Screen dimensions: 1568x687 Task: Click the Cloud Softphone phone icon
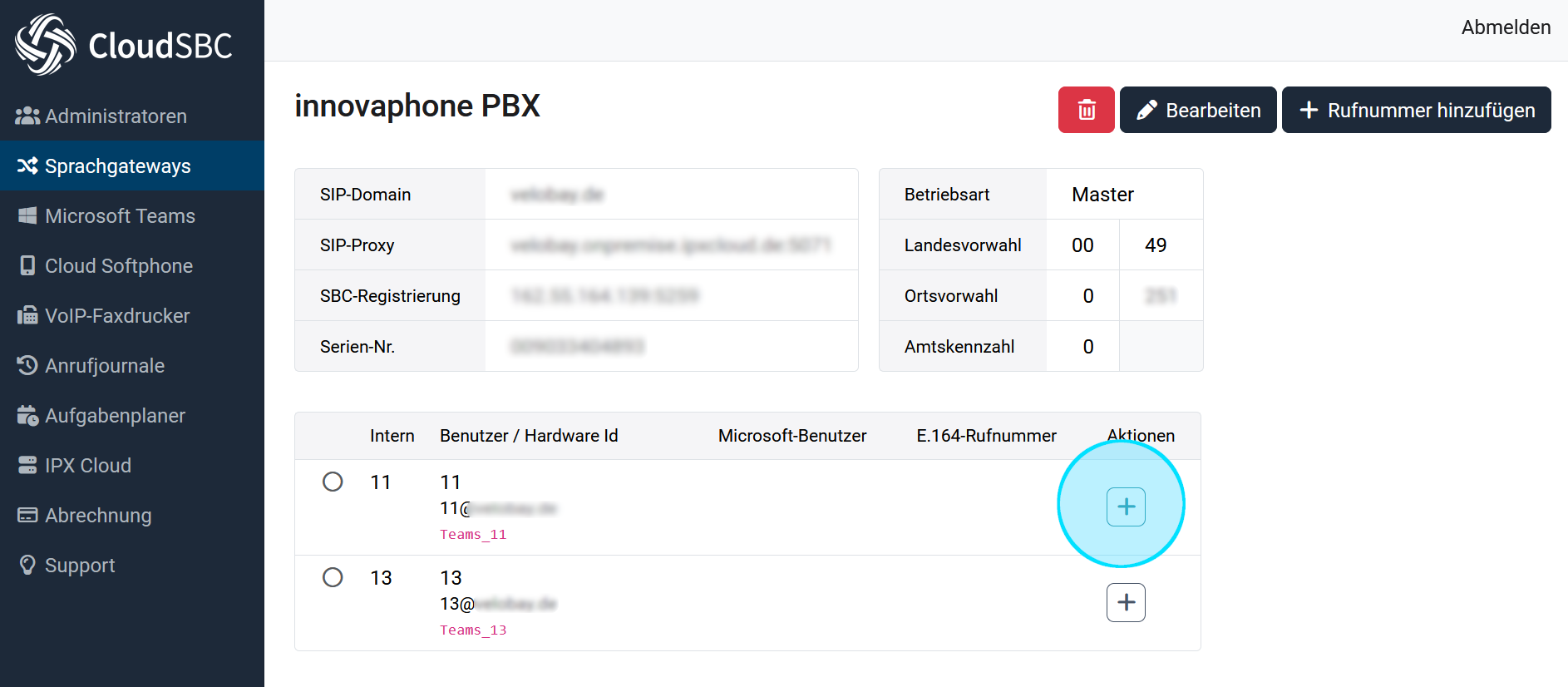point(27,266)
